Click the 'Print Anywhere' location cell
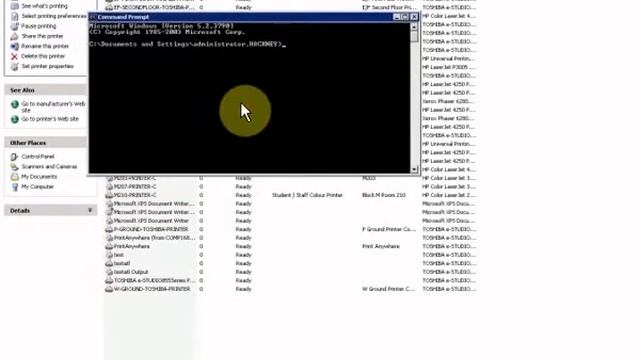Screen dimensions: 640x360 tap(380, 247)
